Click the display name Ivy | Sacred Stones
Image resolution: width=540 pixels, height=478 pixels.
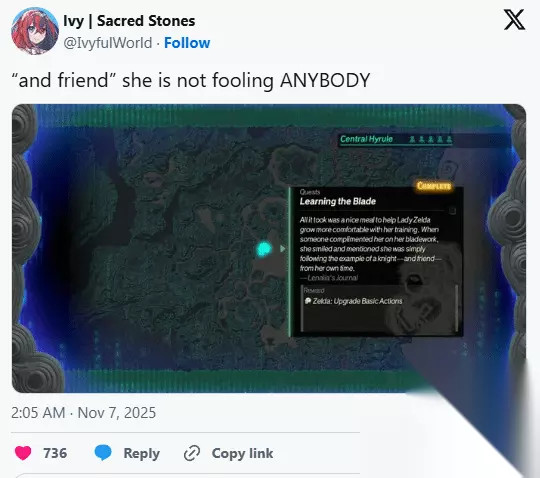(129, 21)
